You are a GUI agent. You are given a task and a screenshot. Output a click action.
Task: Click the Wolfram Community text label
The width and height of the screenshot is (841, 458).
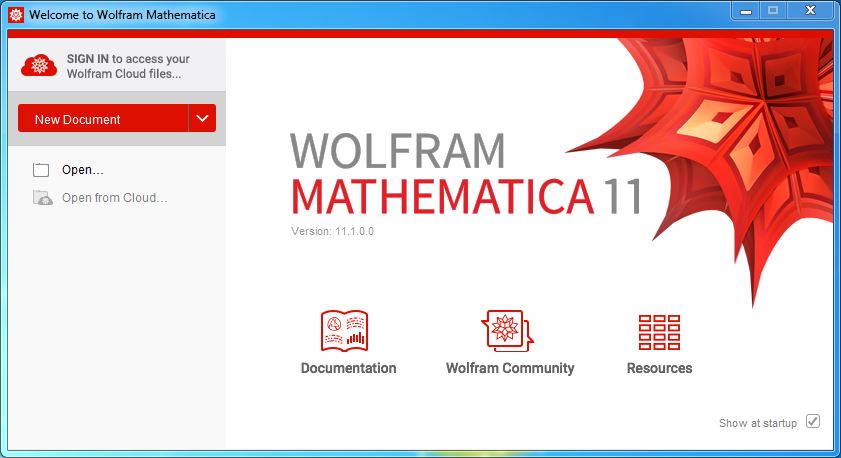(510, 368)
